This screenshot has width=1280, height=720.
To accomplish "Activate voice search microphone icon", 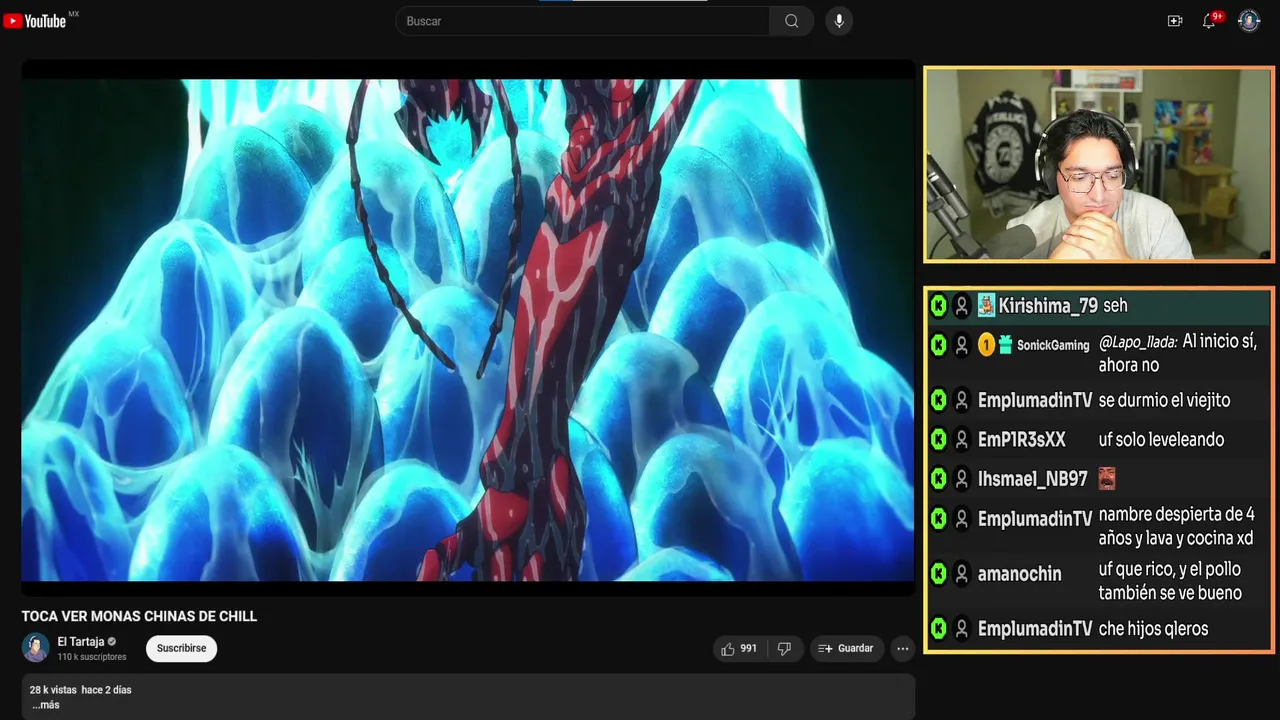I will pyautogui.click(x=839, y=21).
